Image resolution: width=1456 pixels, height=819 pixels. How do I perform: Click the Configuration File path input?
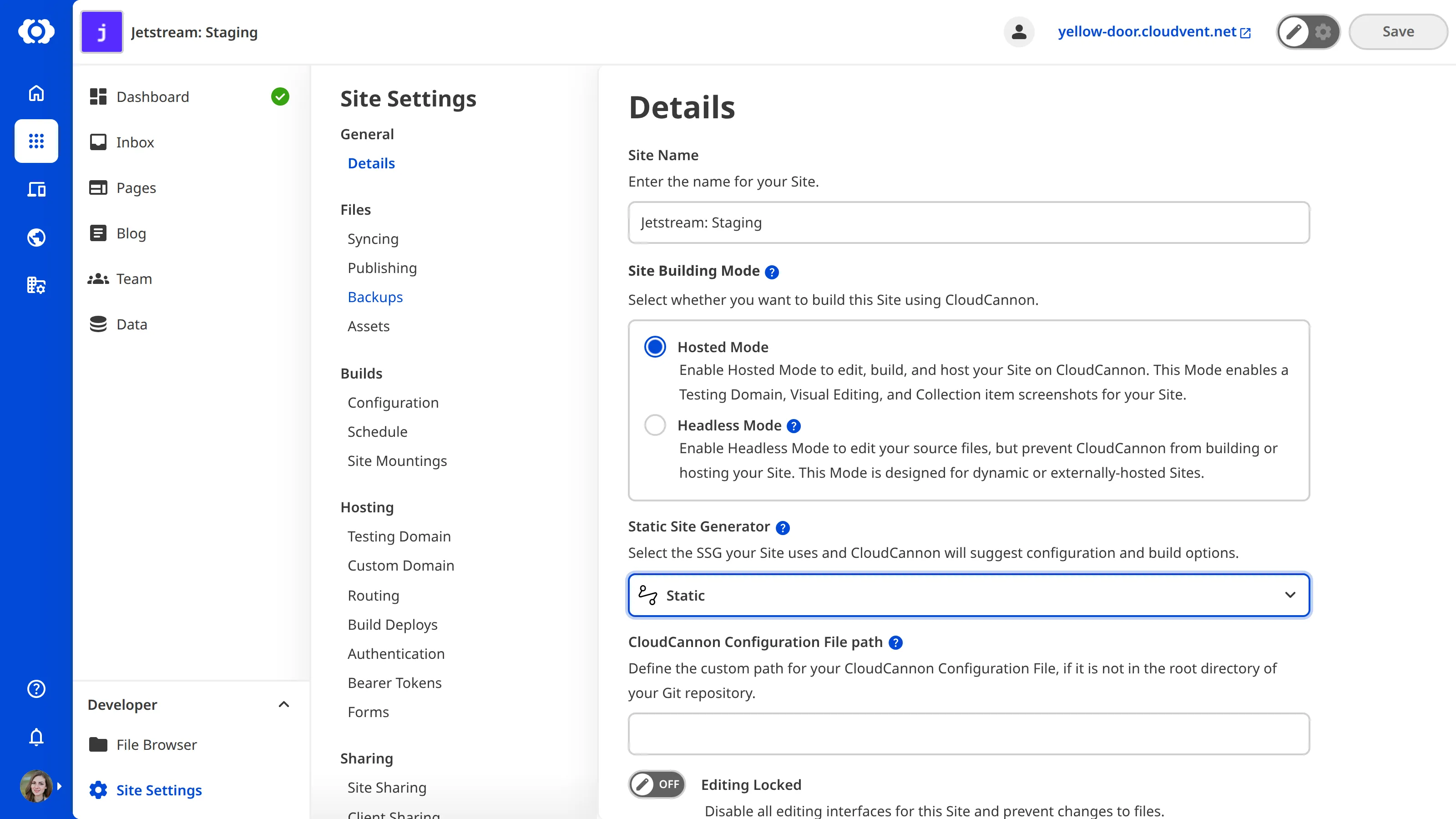969,733
